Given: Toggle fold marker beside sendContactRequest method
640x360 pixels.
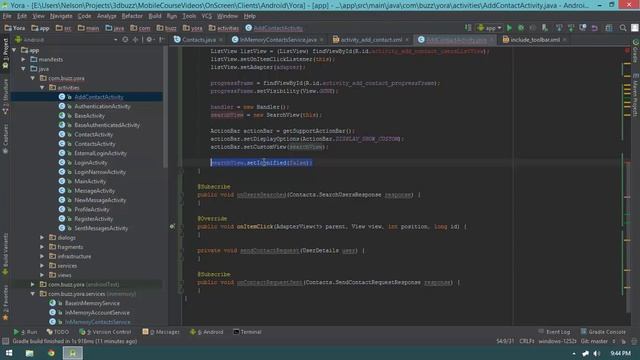Looking at the screenshot, I should [x=181, y=251].
